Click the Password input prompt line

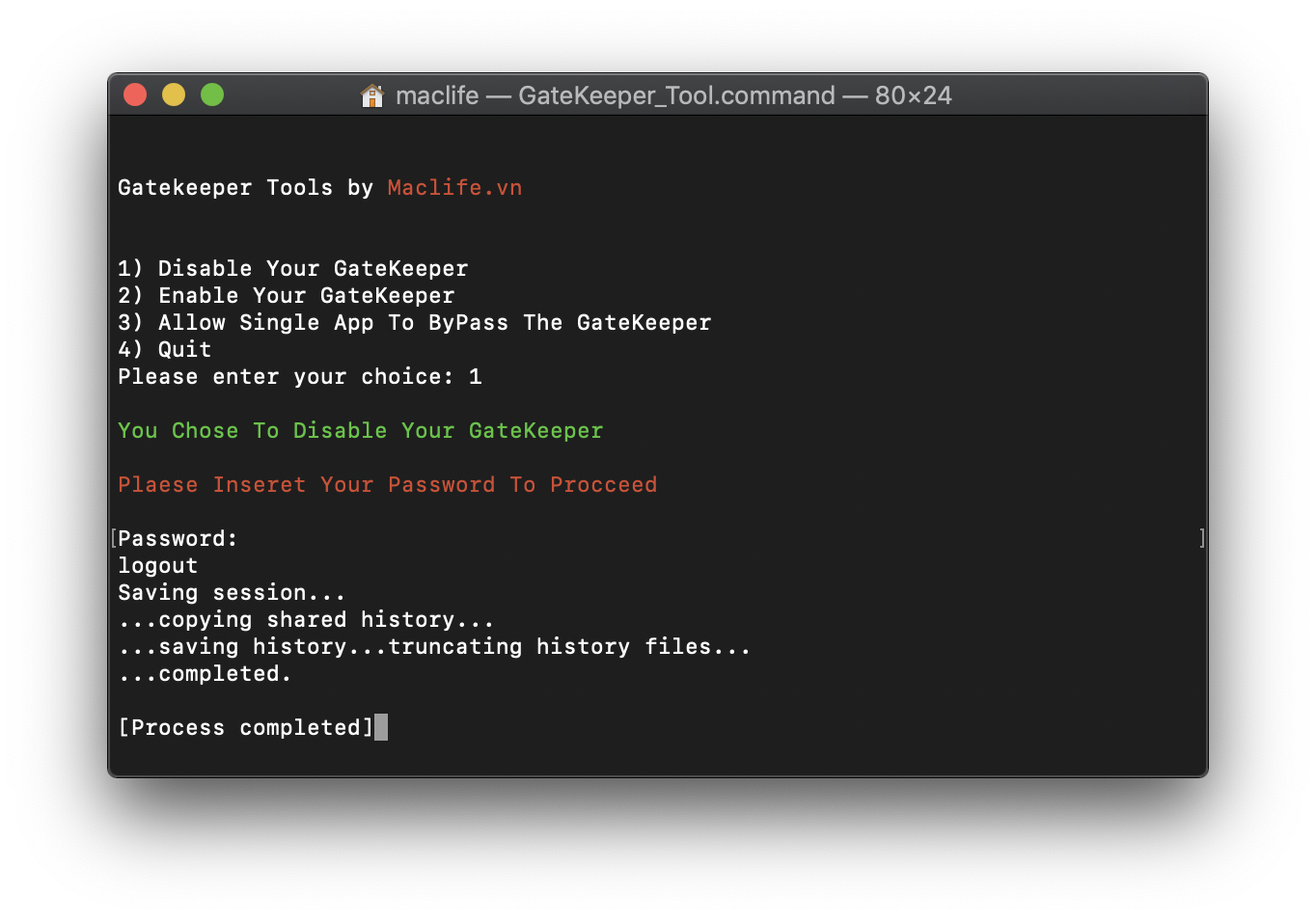click(177, 538)
